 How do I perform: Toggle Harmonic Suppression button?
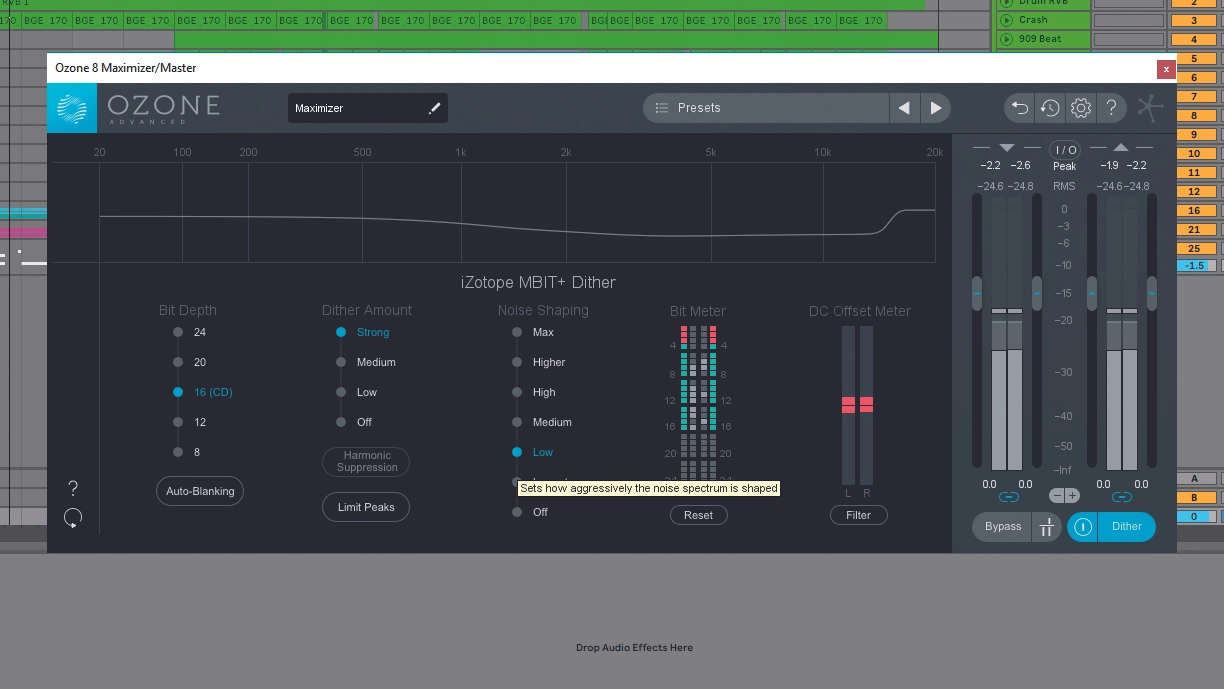366,461
